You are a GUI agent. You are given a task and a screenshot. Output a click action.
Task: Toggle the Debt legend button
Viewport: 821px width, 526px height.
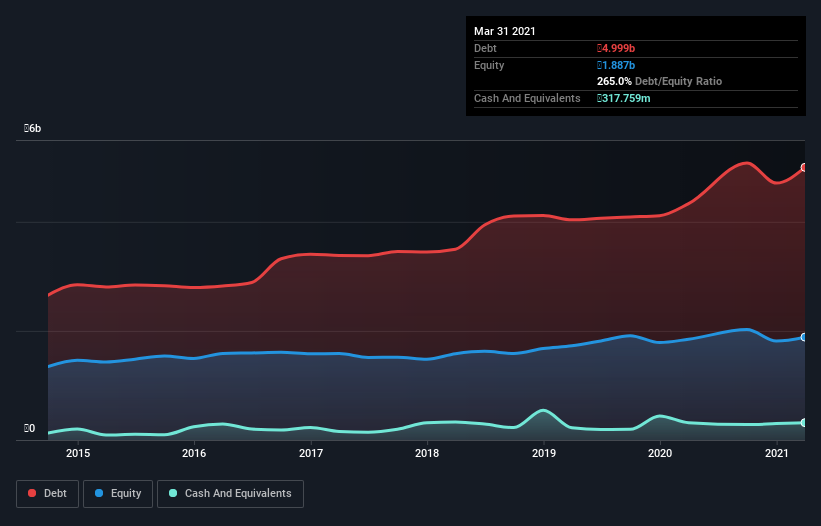tap(47, 494)
